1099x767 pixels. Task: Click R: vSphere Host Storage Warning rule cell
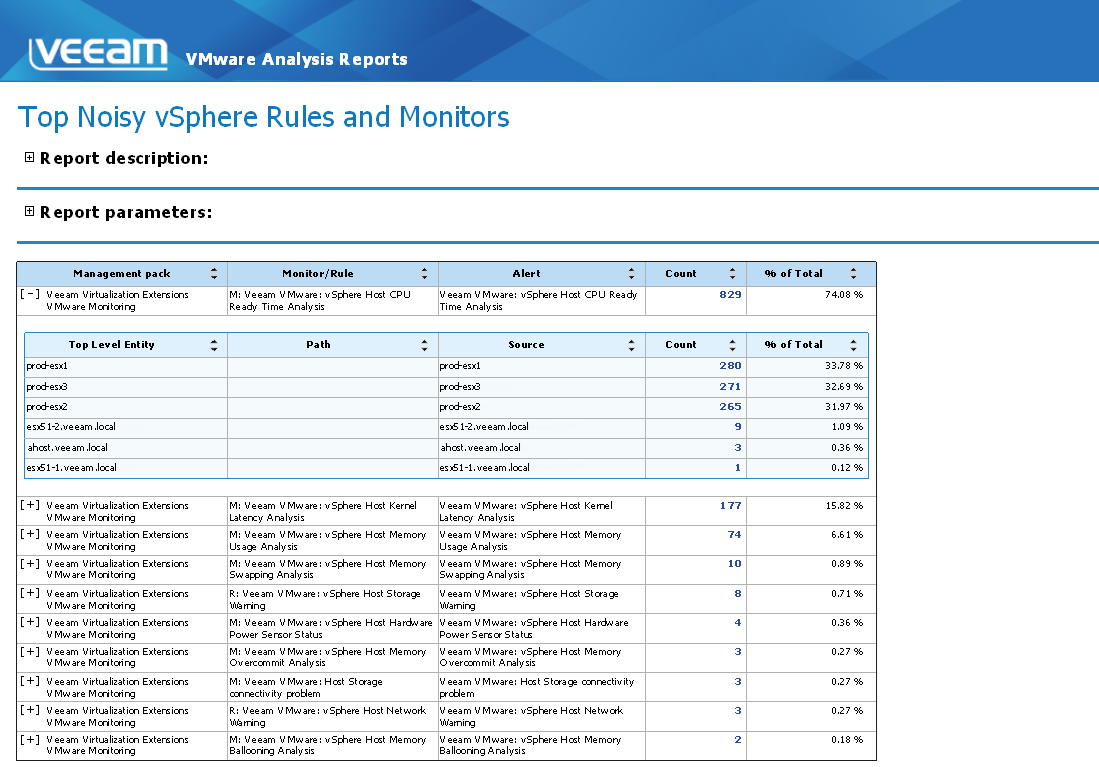click(332, 599)
